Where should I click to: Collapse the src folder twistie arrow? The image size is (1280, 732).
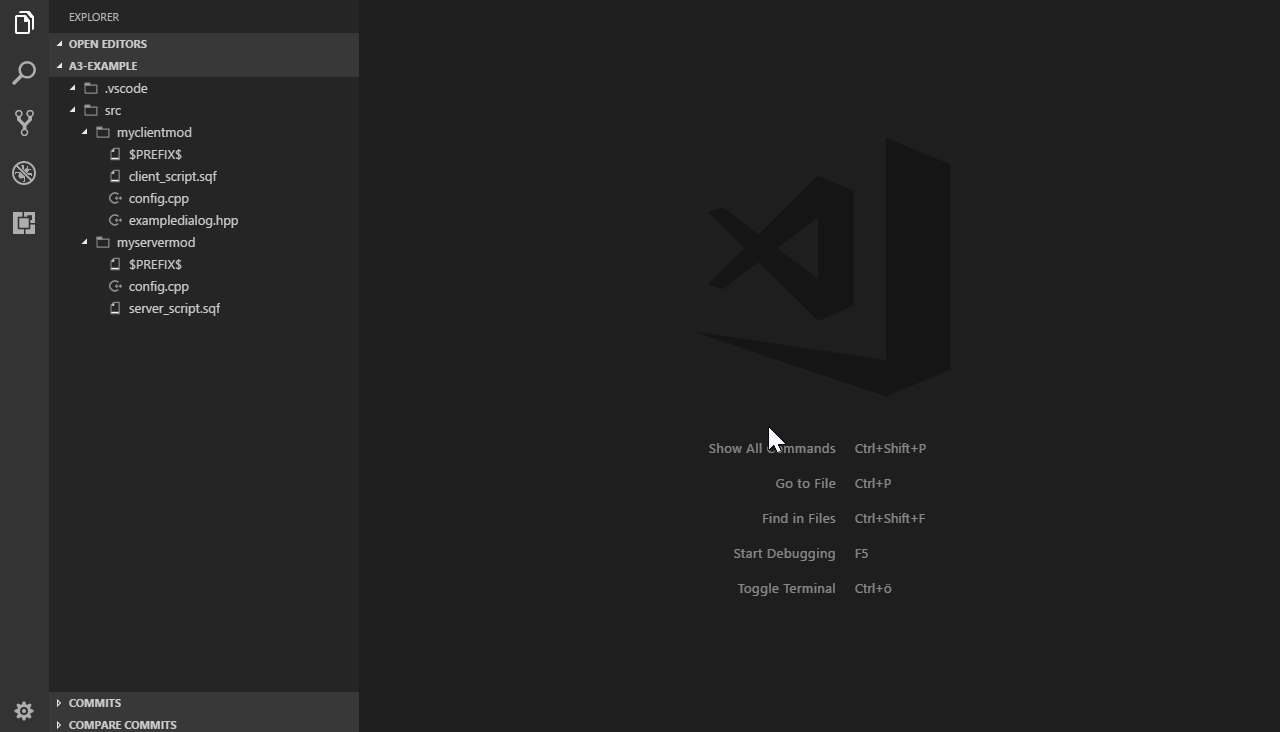click(x=73, y=110)
